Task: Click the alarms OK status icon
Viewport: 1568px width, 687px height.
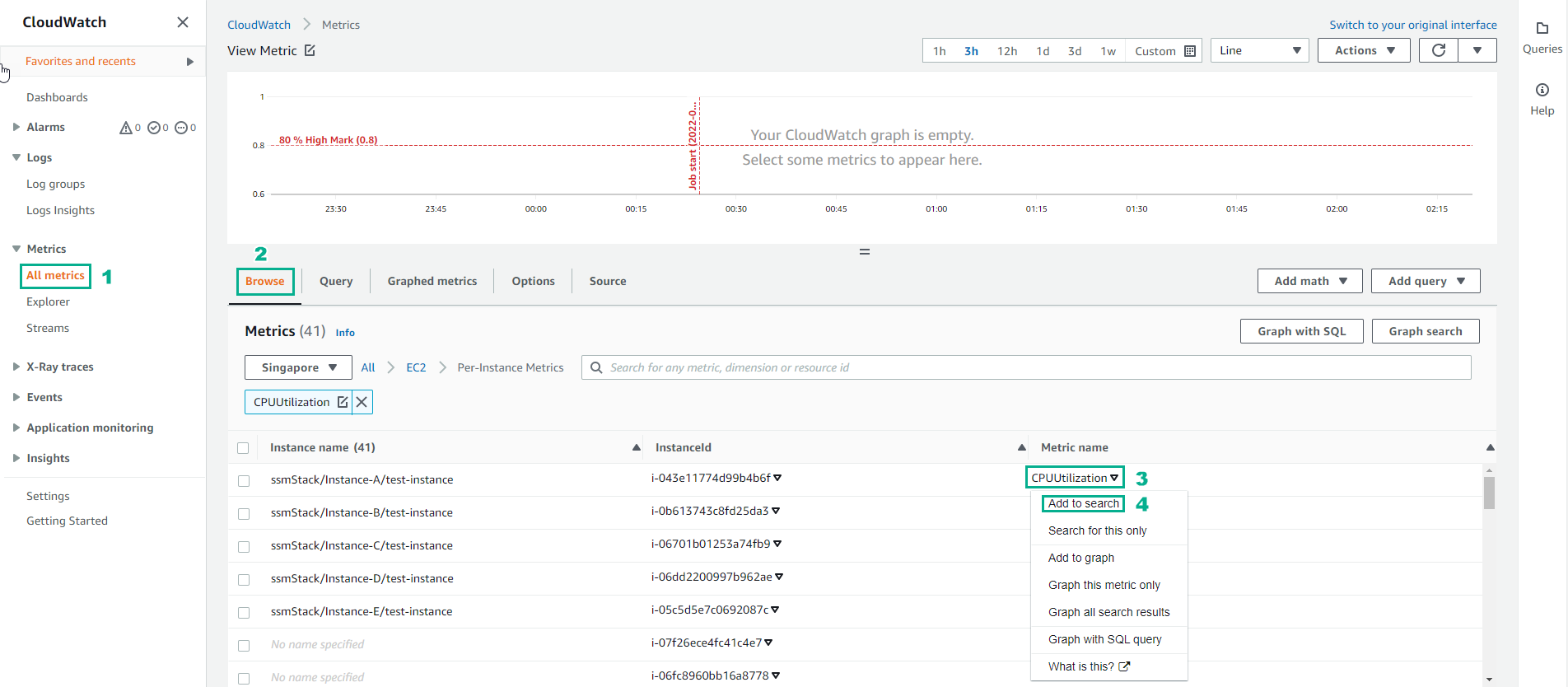Action: click(153, 128)
